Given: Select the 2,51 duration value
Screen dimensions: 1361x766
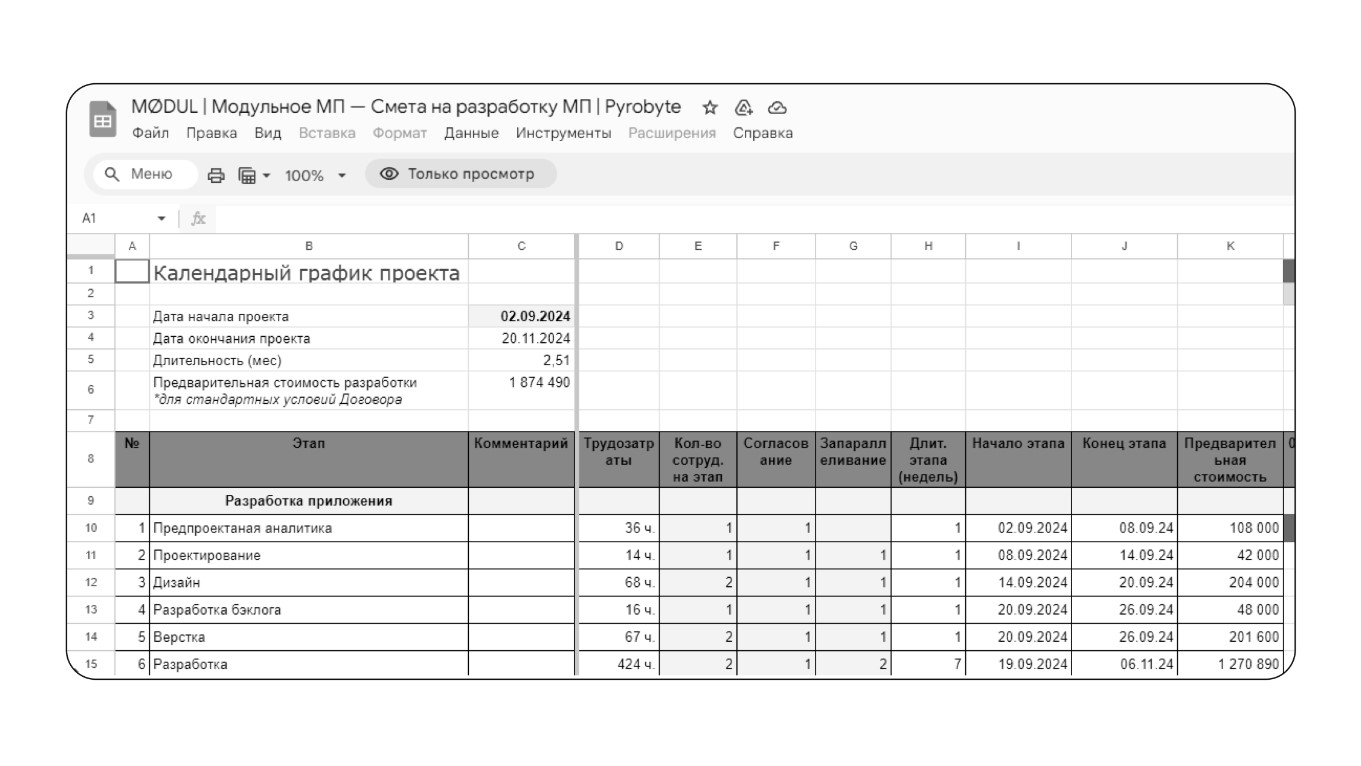Looking at the screenshot, I should (522, 360).
